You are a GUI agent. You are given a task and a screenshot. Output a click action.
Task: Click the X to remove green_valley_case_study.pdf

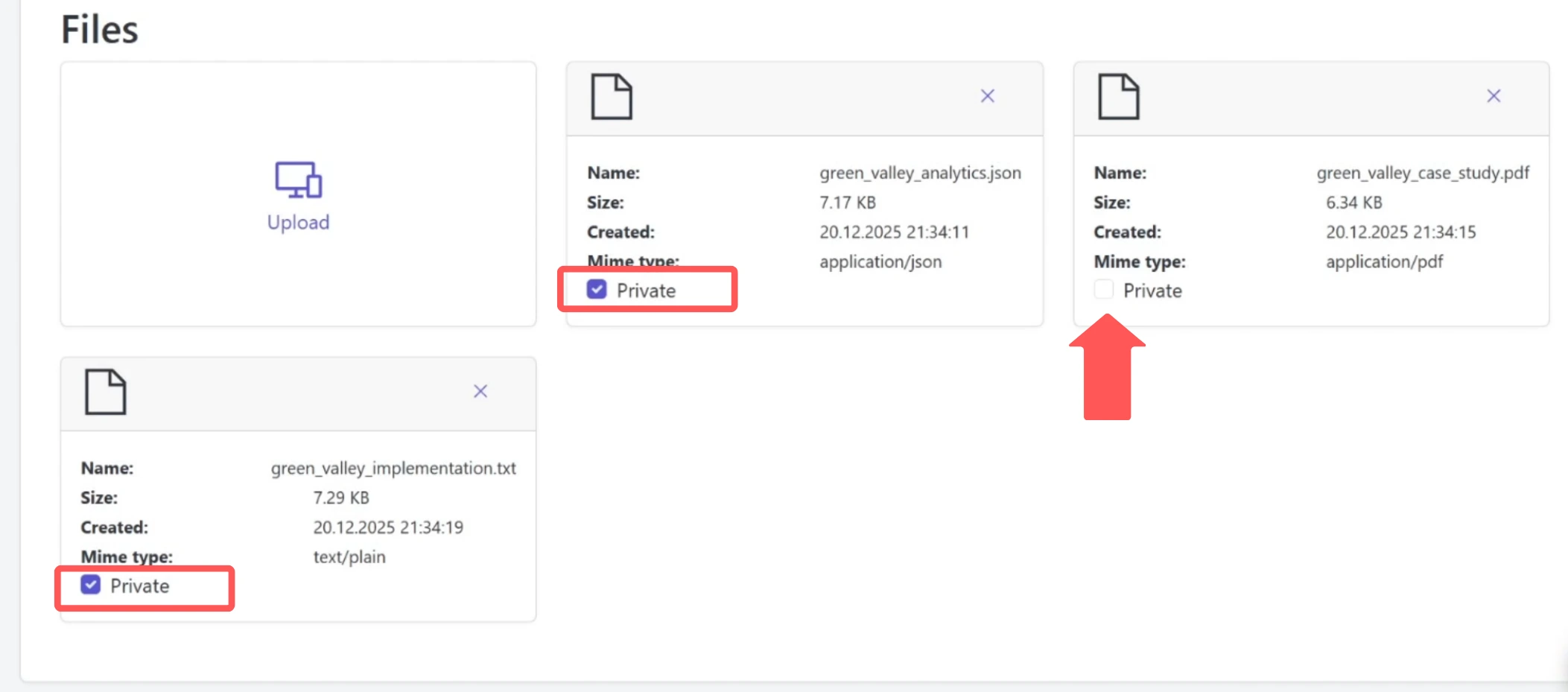[1493, 95]
